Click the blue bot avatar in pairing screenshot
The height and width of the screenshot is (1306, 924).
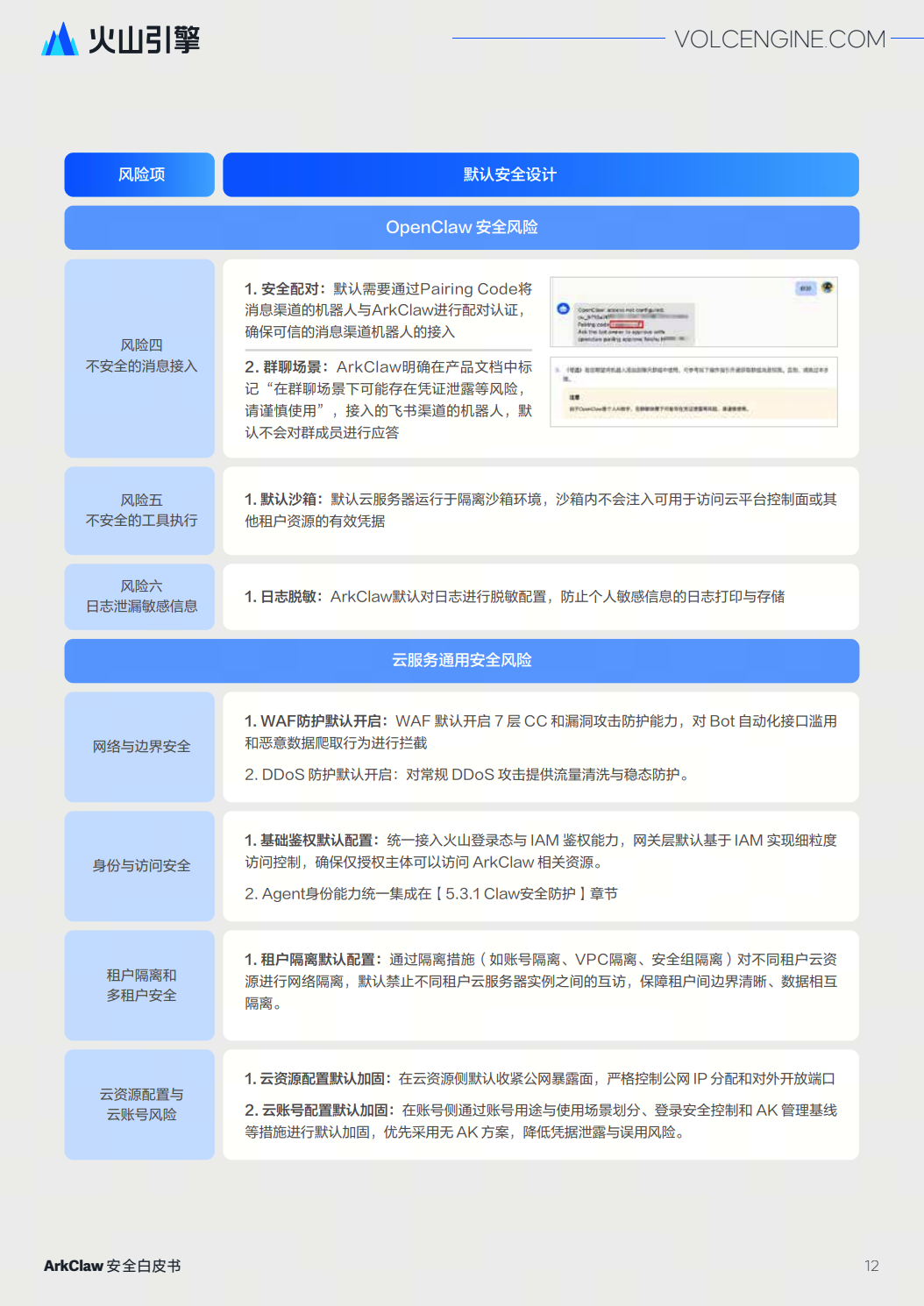563,309
